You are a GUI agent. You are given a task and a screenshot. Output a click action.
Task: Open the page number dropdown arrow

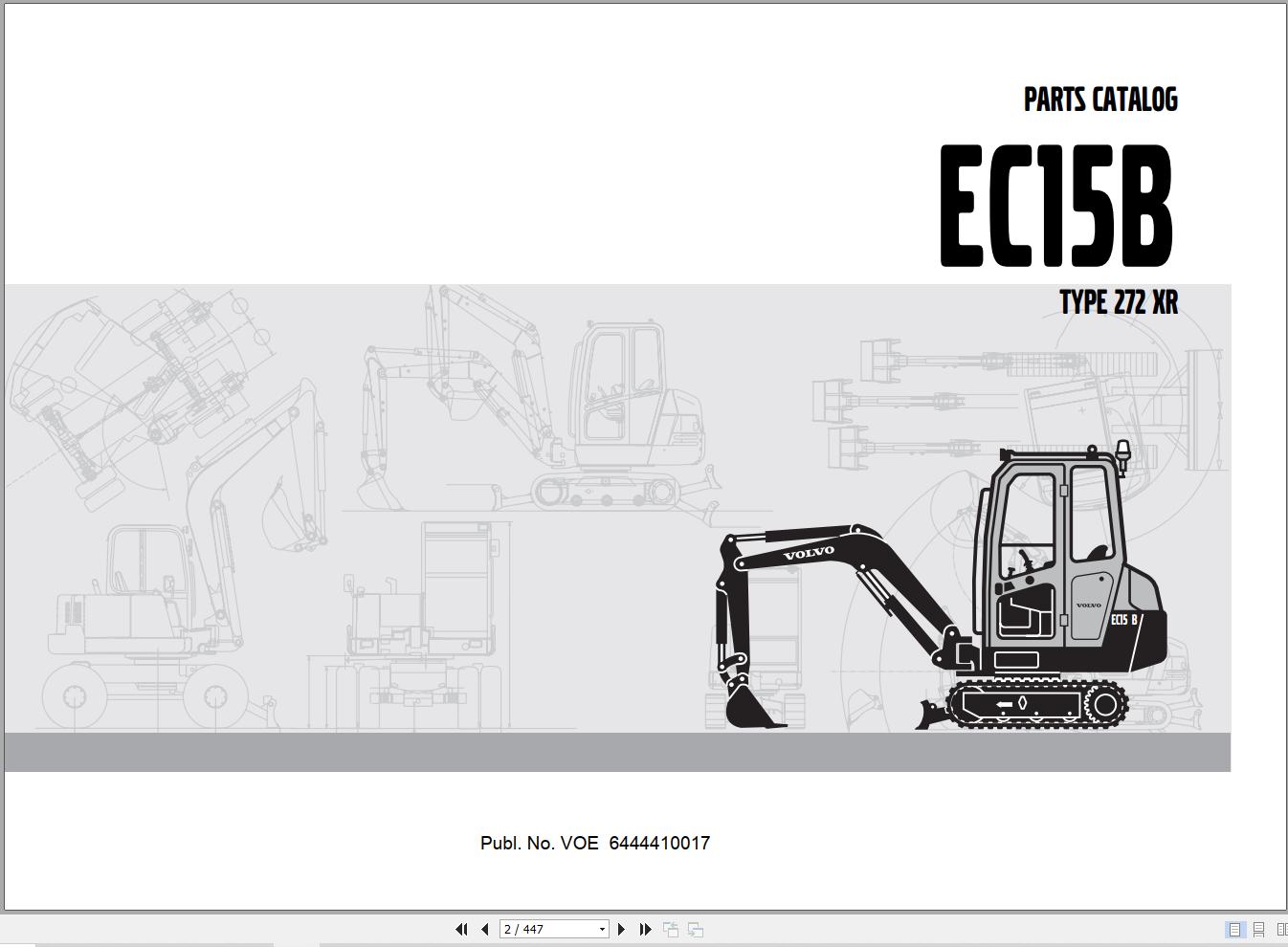602,929
